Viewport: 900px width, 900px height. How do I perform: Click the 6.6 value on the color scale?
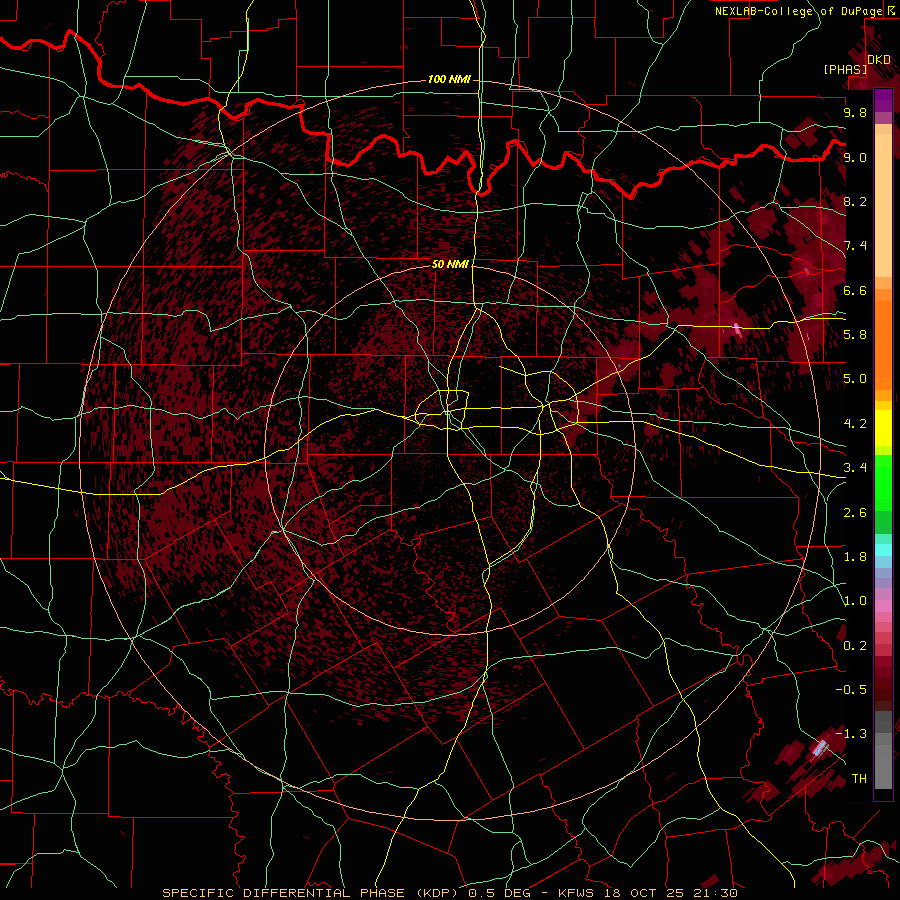tap(855, 290)
